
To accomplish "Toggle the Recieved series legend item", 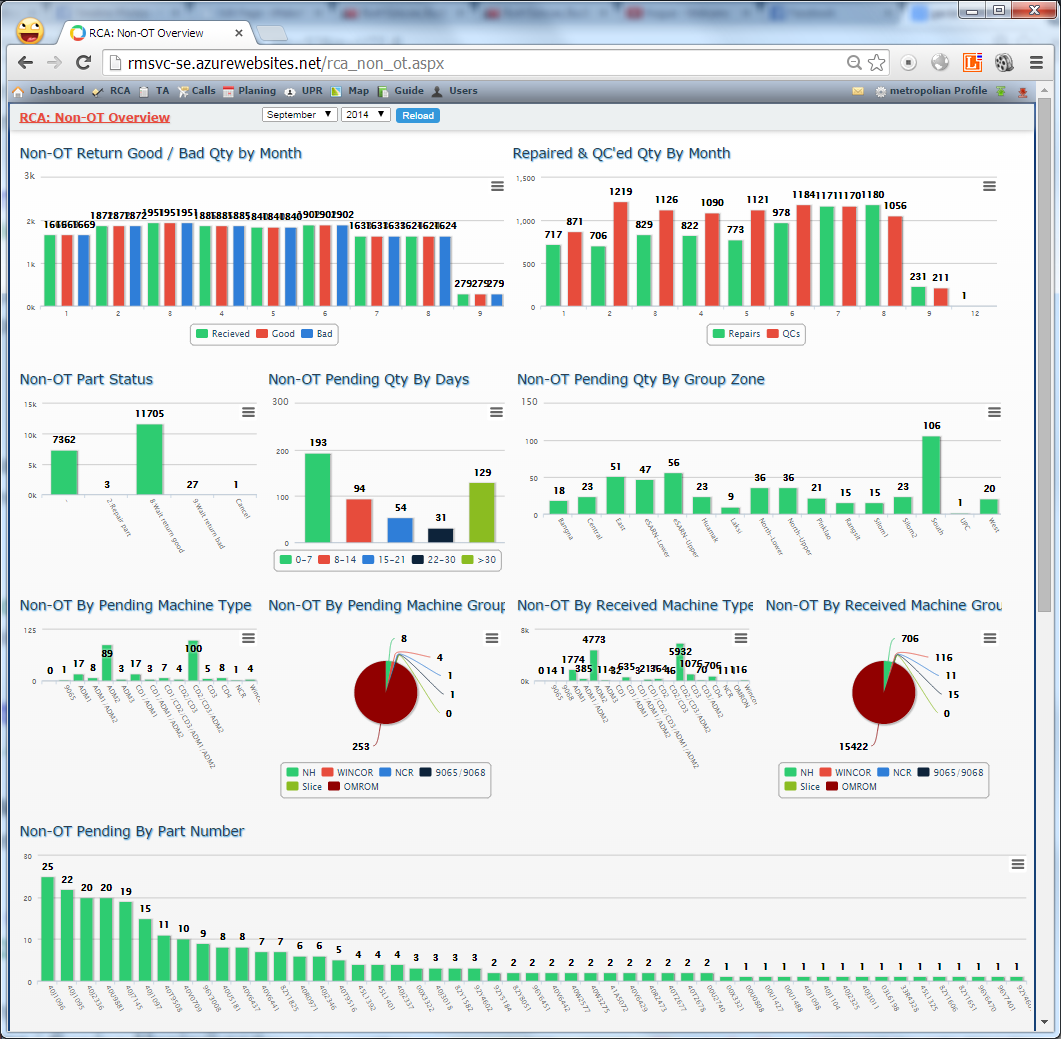I will coord(223,334).
